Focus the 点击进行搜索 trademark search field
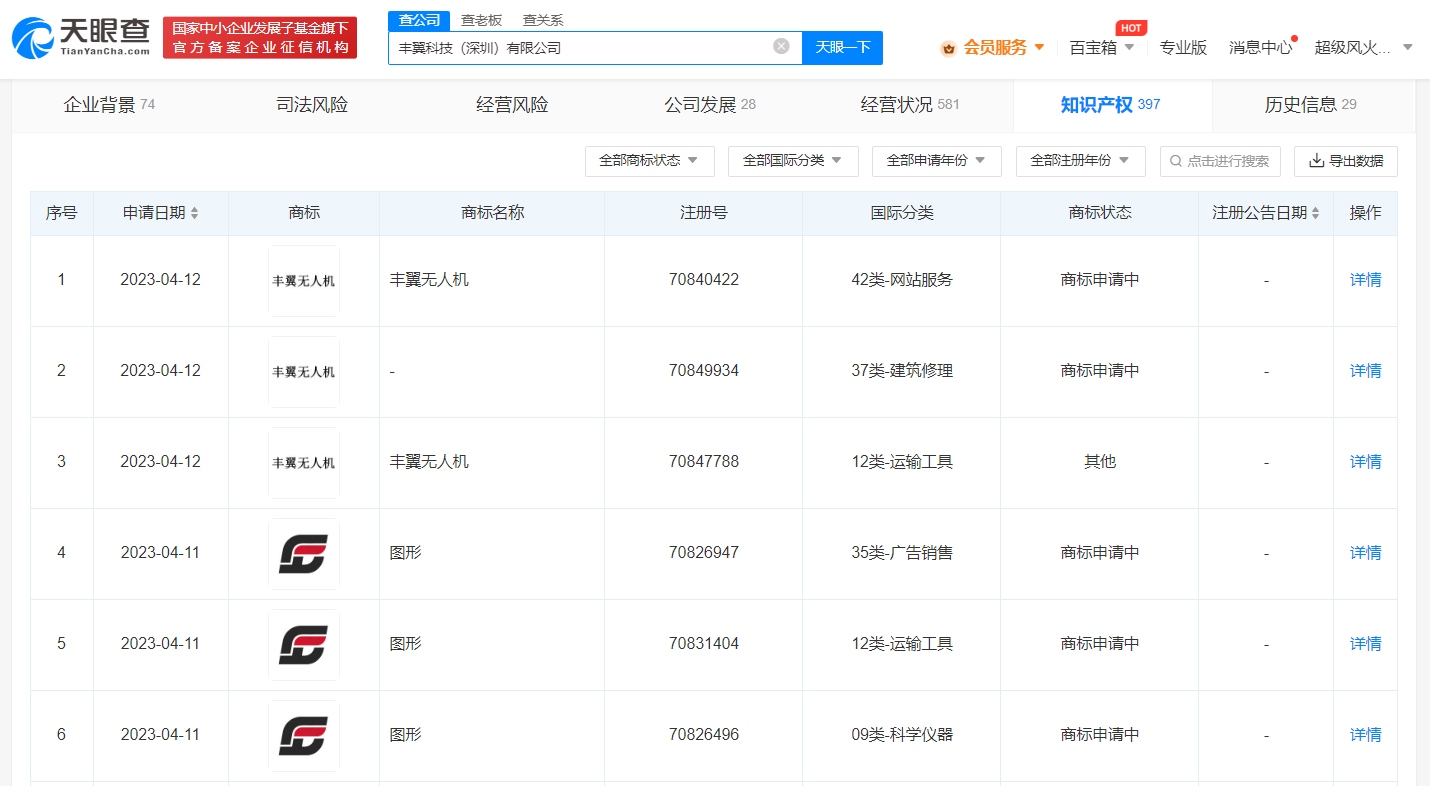Screen dimensions: 1430x786 coord(1220,161)
